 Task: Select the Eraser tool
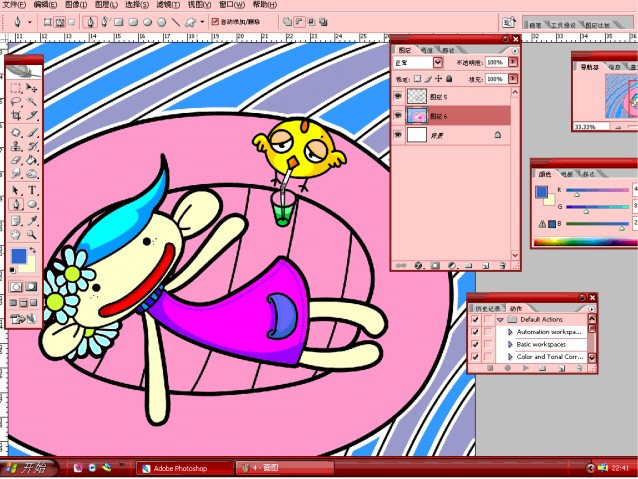click(16, 160)
